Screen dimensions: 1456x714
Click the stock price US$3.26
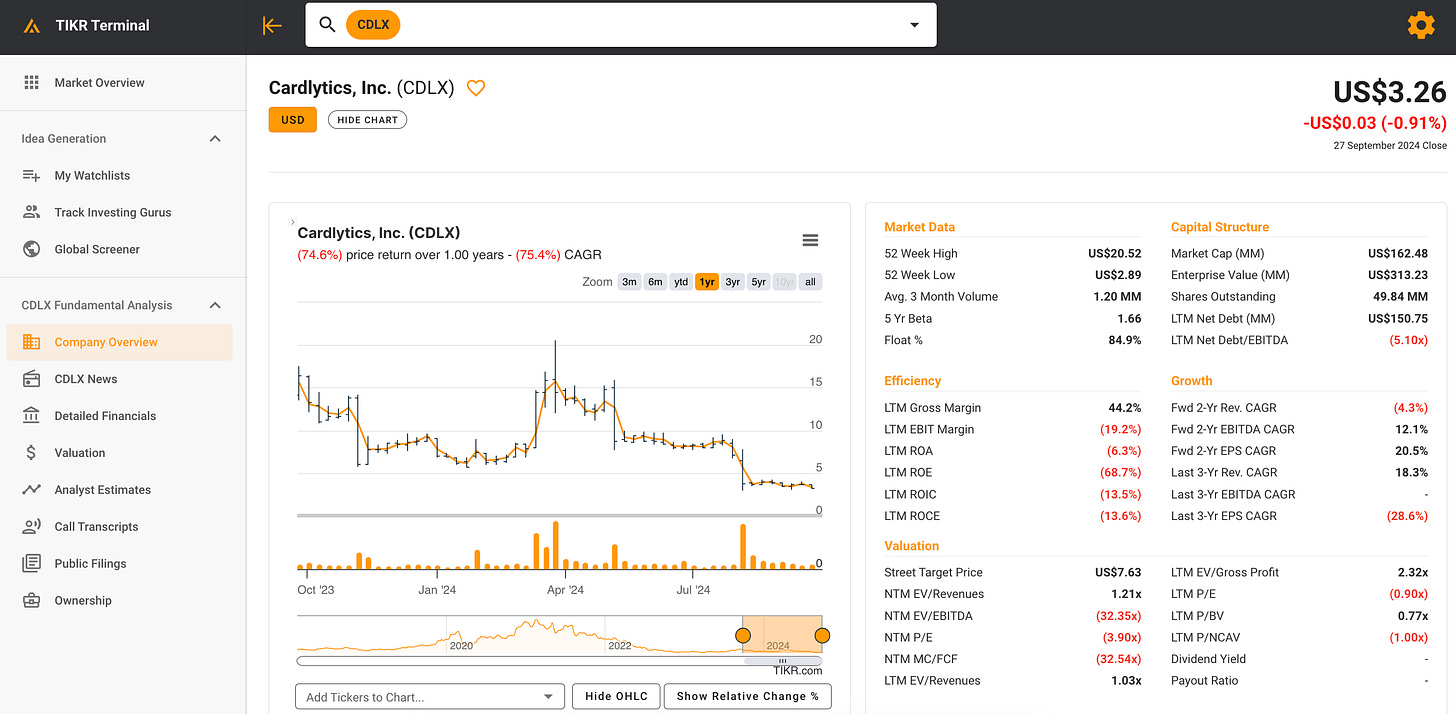pyautogui.click(x=1390, y=92)
